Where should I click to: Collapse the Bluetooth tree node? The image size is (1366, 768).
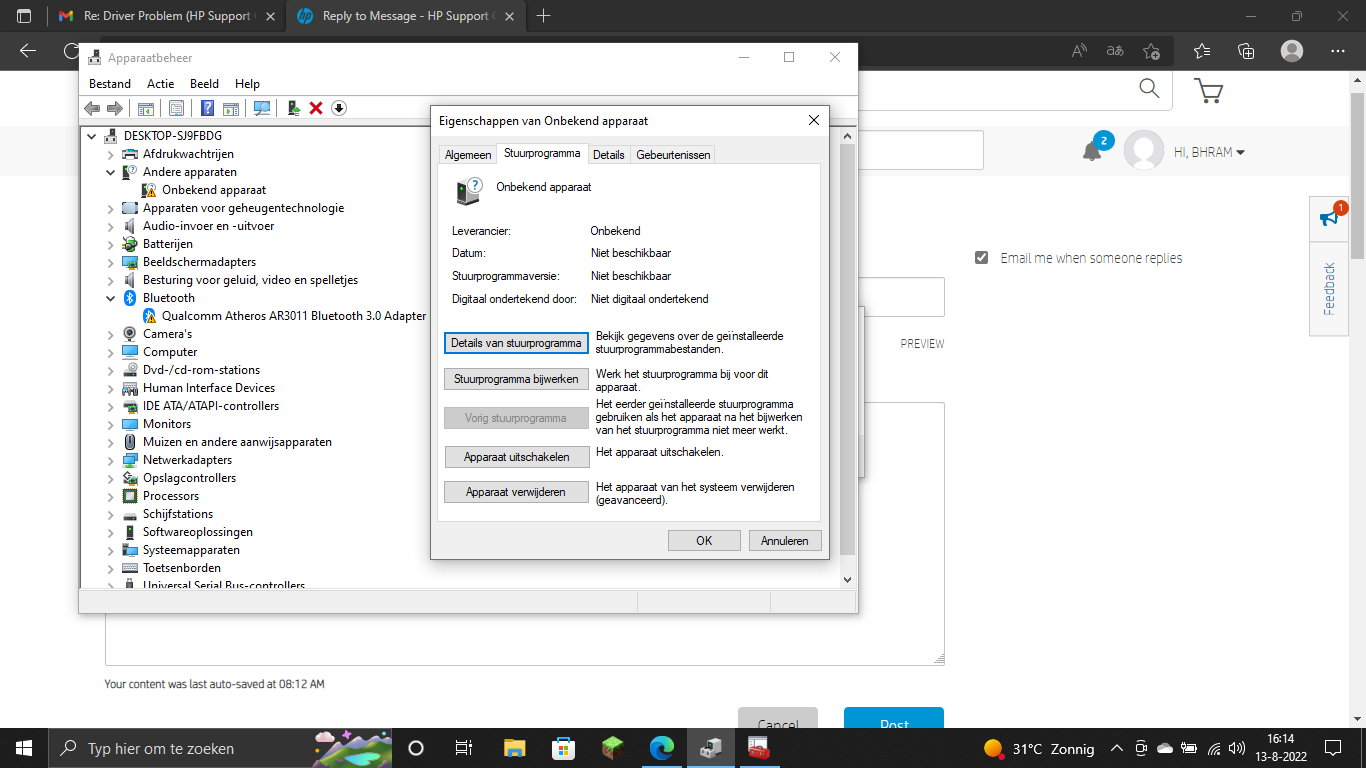pos(112,297)
